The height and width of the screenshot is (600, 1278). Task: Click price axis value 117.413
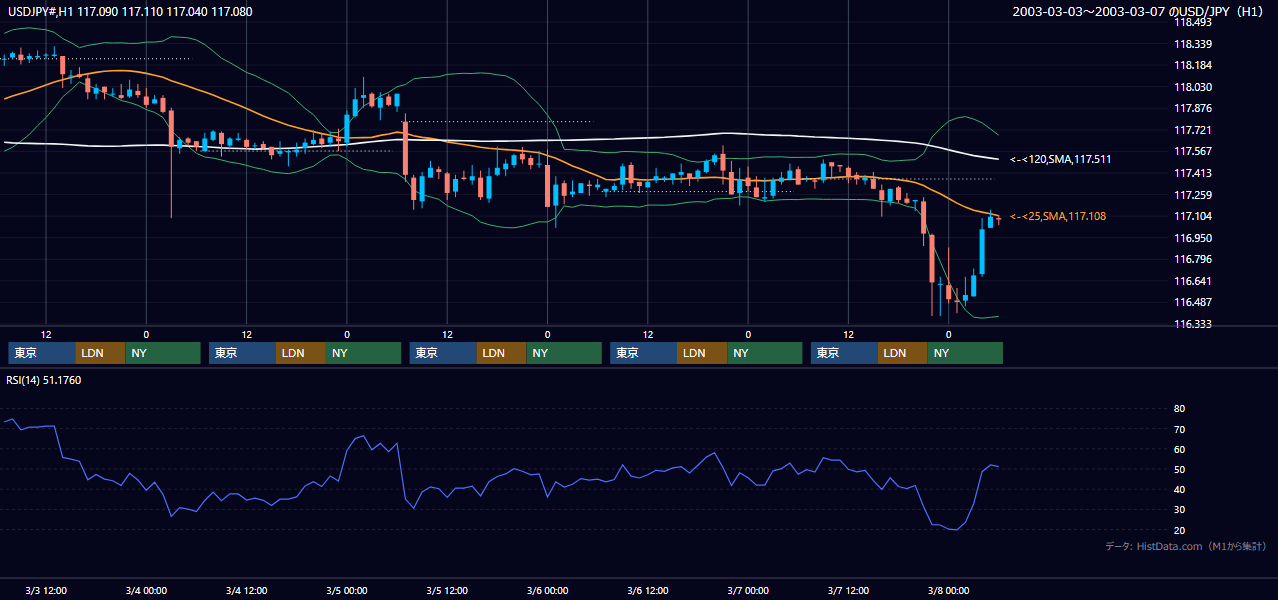tap(1192, 173)
